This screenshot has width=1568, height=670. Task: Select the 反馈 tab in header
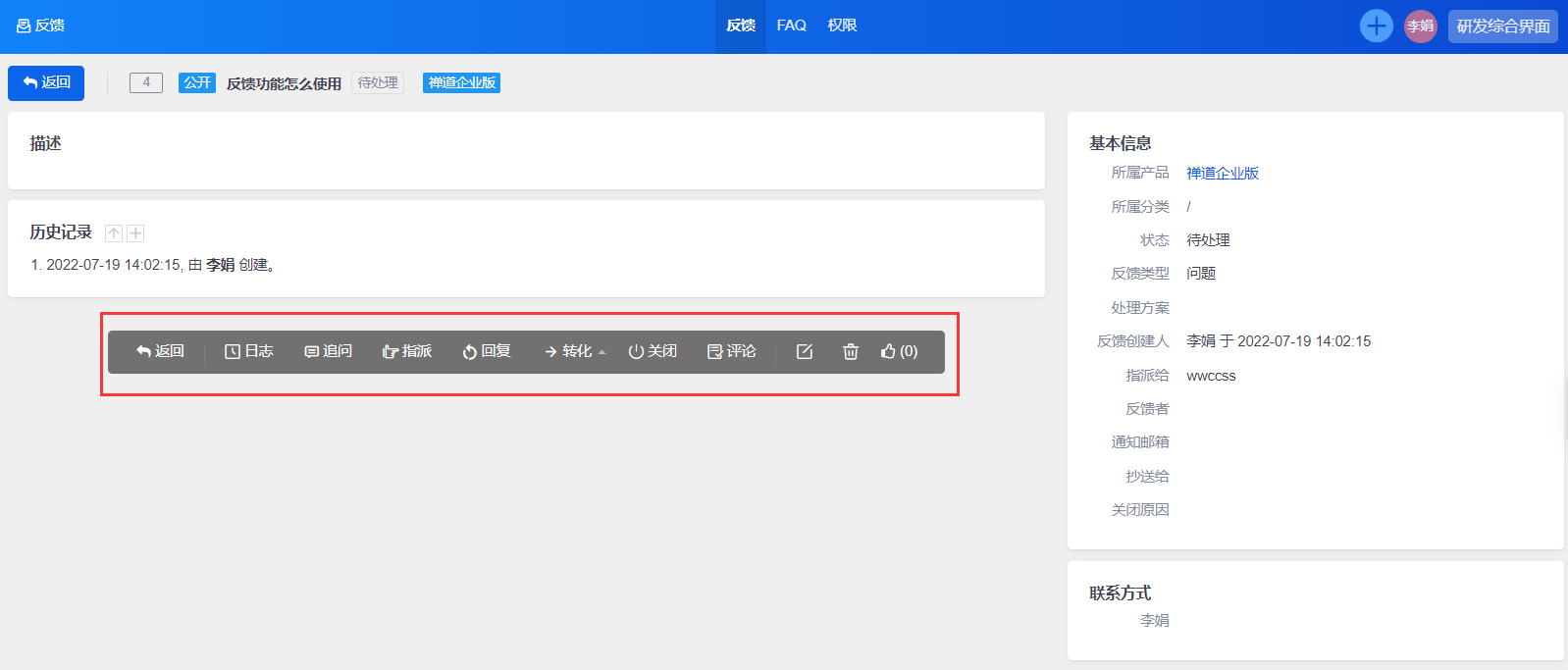pos(741,26)
